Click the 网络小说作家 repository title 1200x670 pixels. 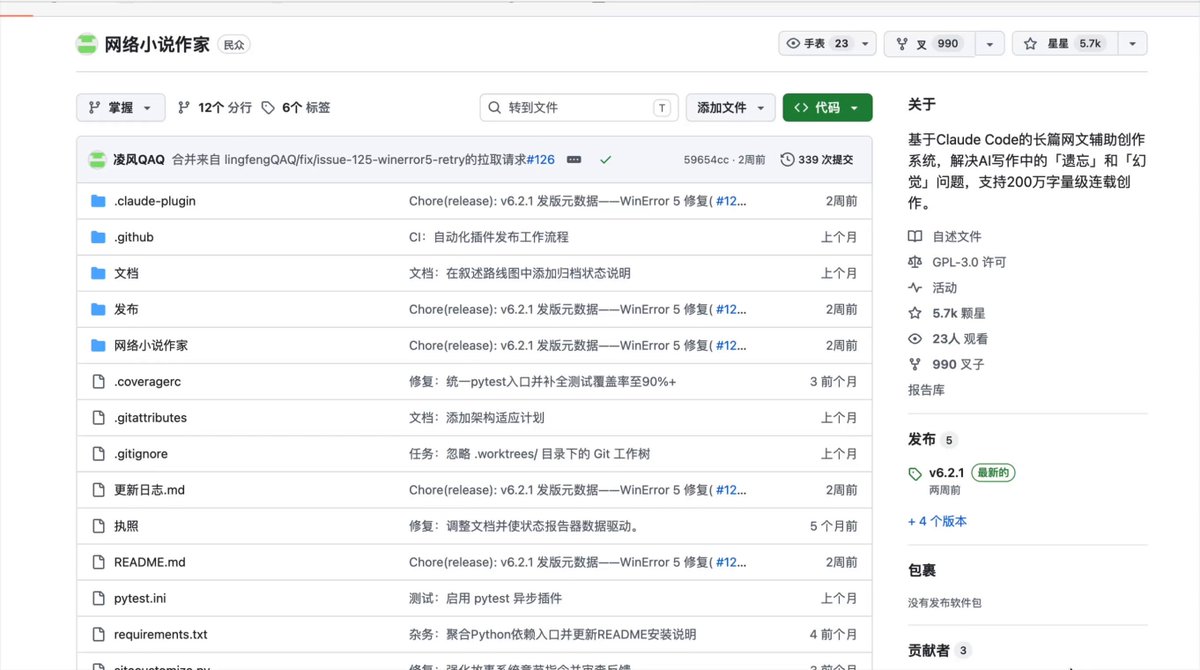pyautogui.click(x=157, y=44)
